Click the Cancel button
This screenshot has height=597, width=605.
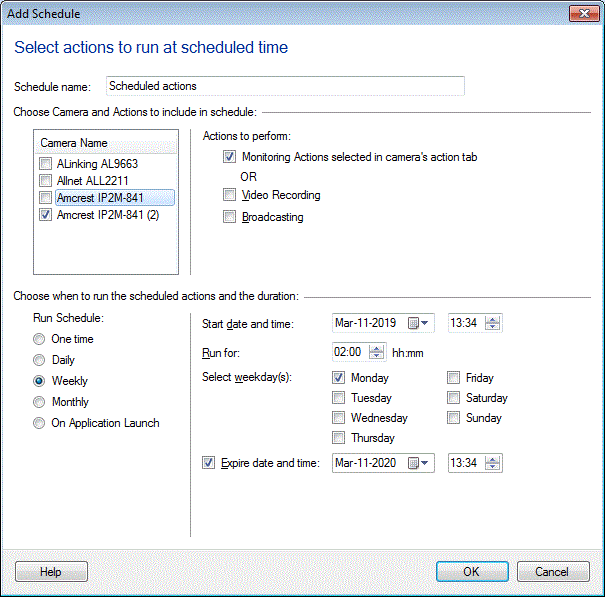pyautogui.click(x=551, y=572)
